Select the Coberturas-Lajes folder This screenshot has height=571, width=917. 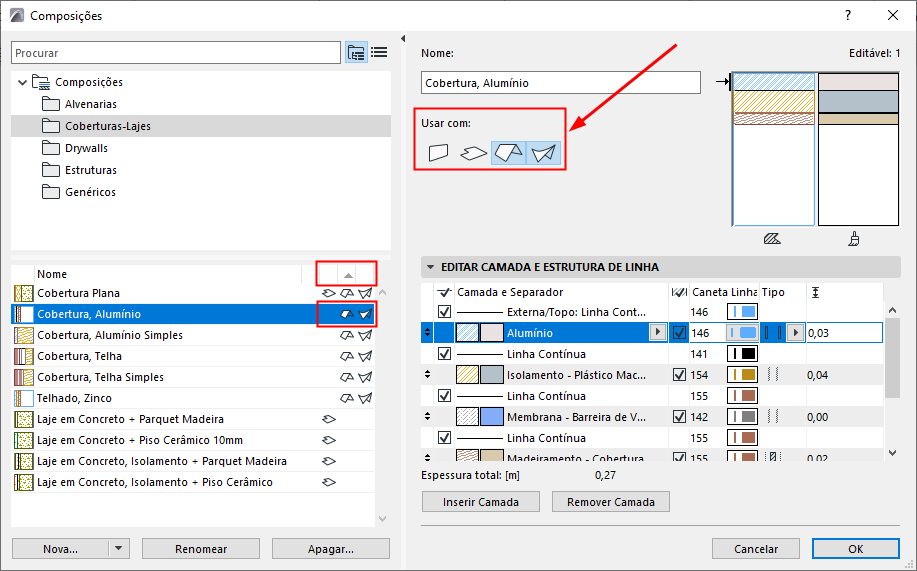pyautogui.click(x=201, y=126)
